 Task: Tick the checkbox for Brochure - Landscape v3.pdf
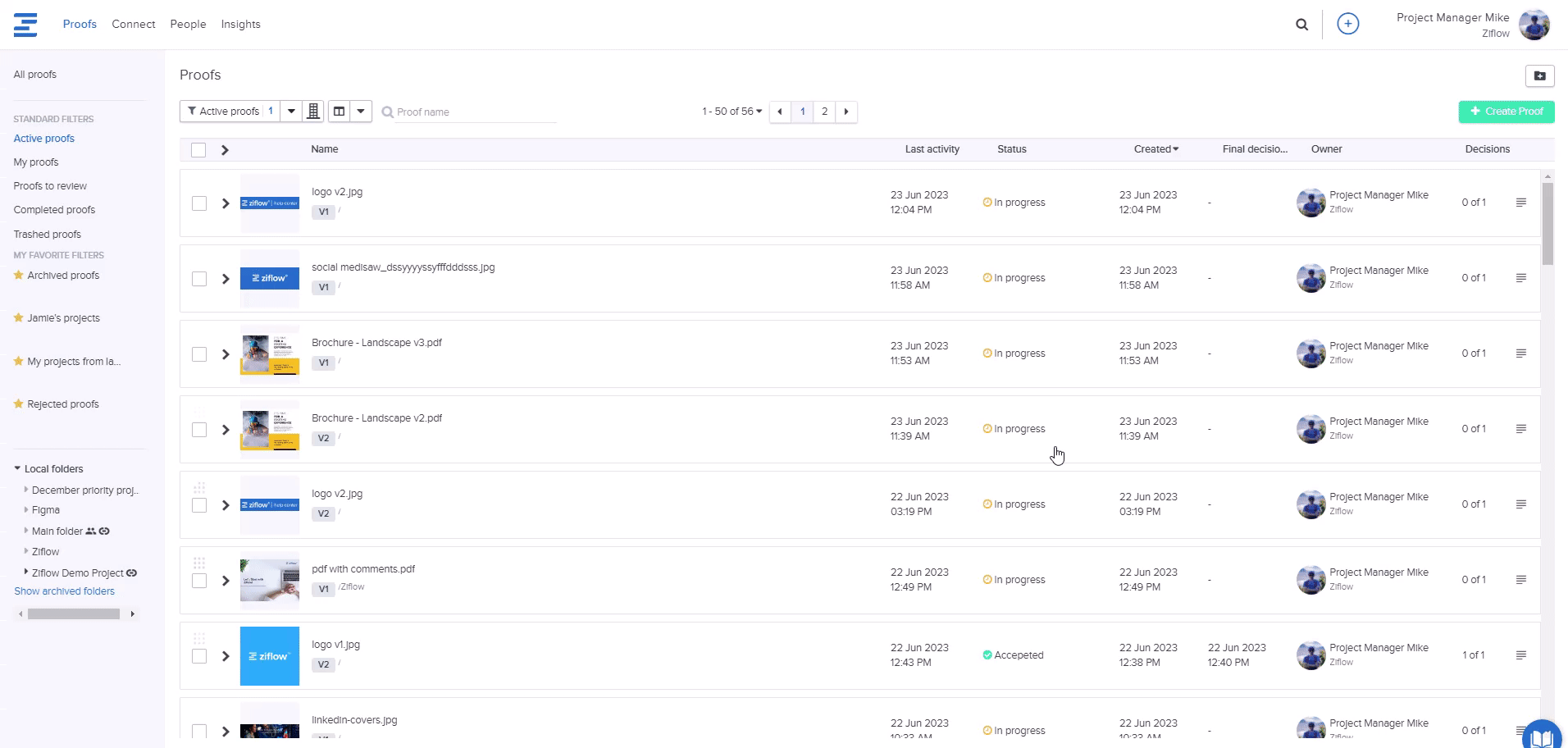[199, 354]
